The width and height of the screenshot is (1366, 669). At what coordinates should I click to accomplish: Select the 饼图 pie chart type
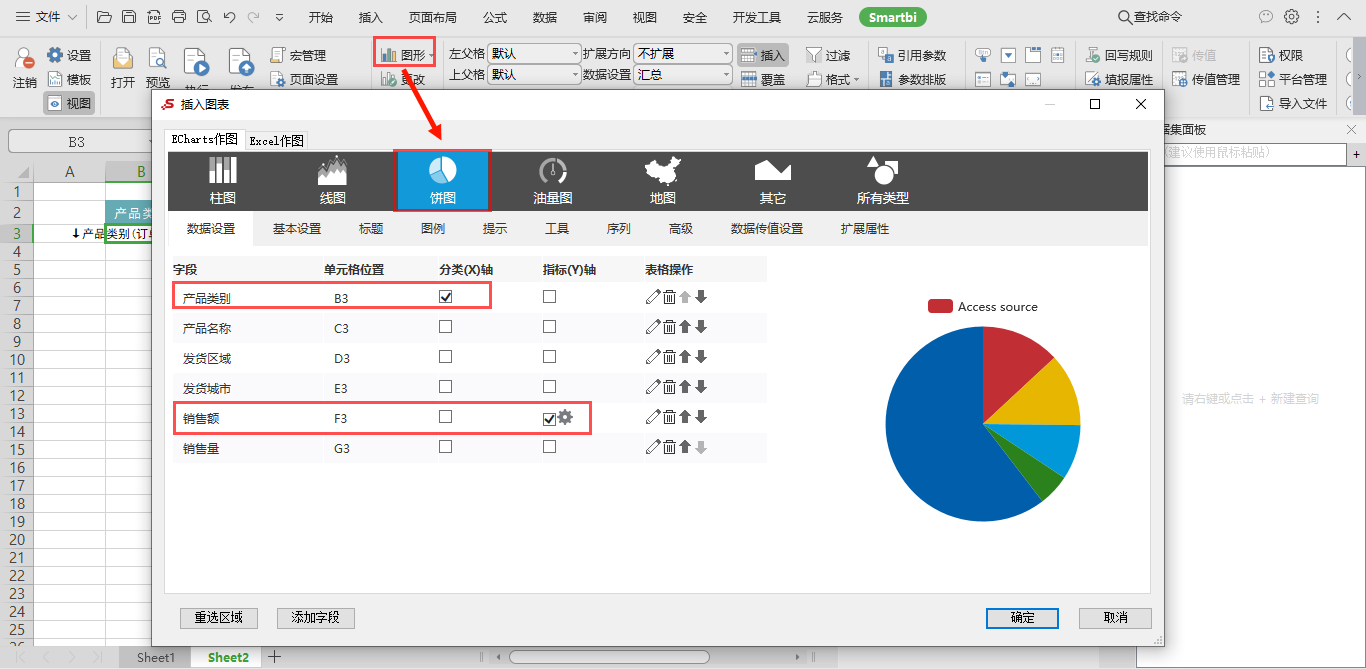pyautogui.click(x=443, y=181)
